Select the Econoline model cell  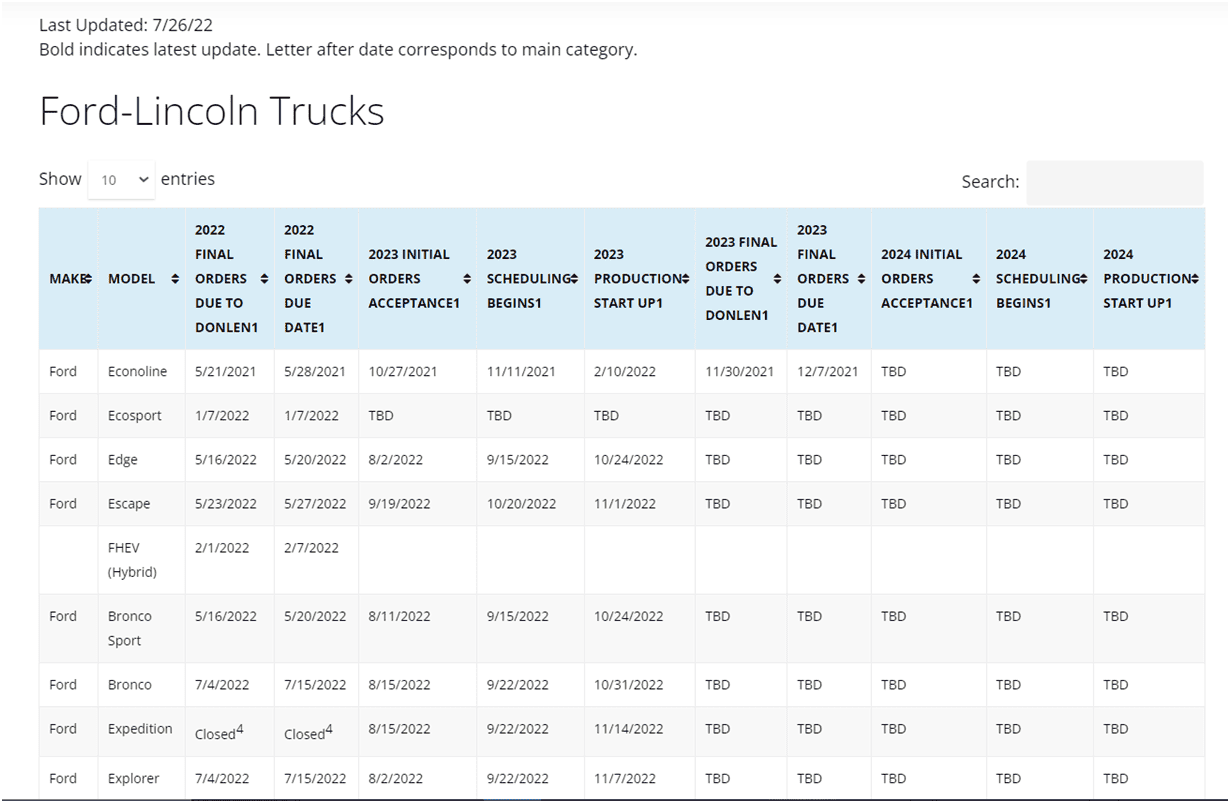141,372
